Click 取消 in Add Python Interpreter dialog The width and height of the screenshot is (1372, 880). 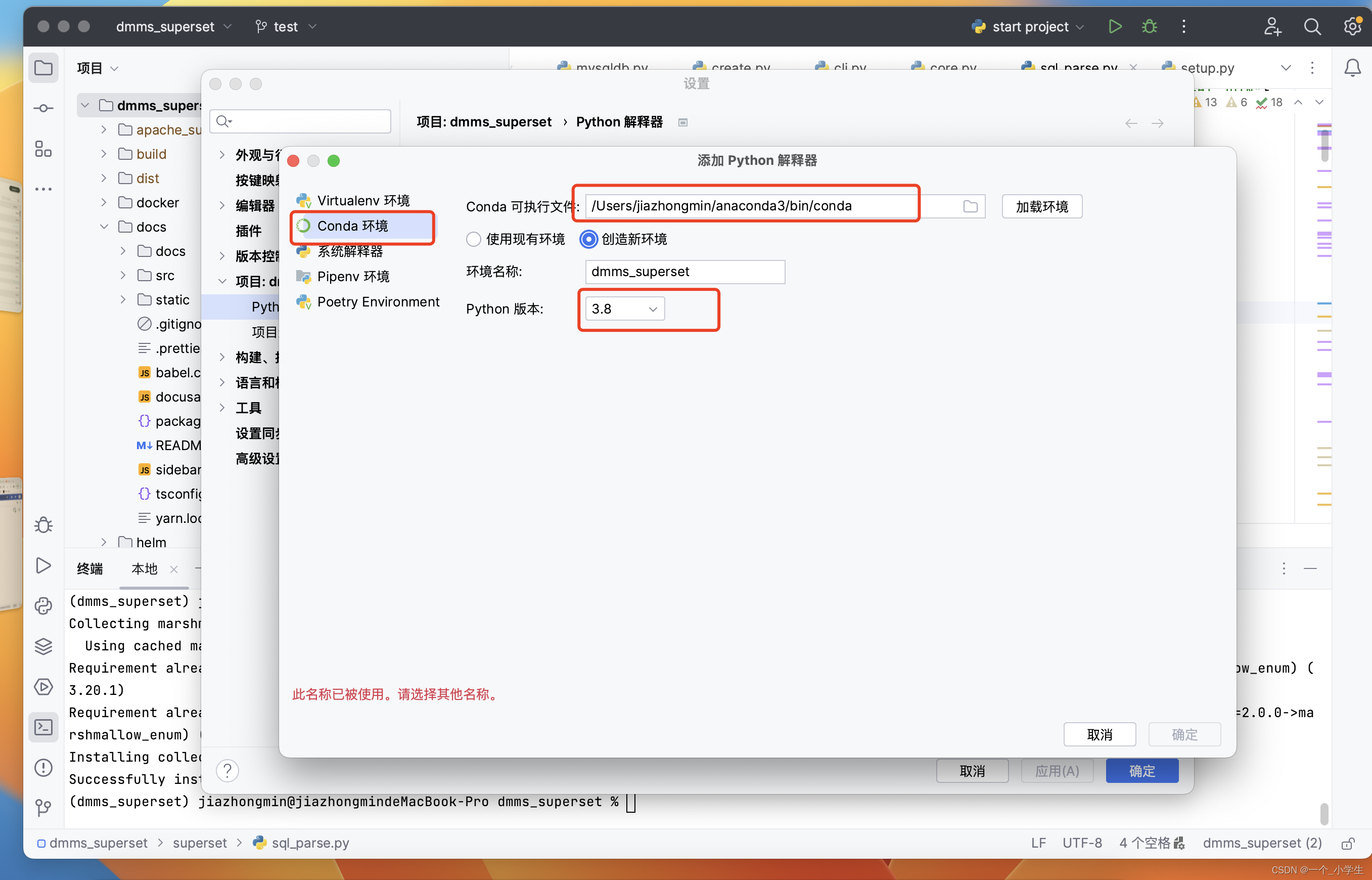pyautogui.click(x=1099, y=734)
